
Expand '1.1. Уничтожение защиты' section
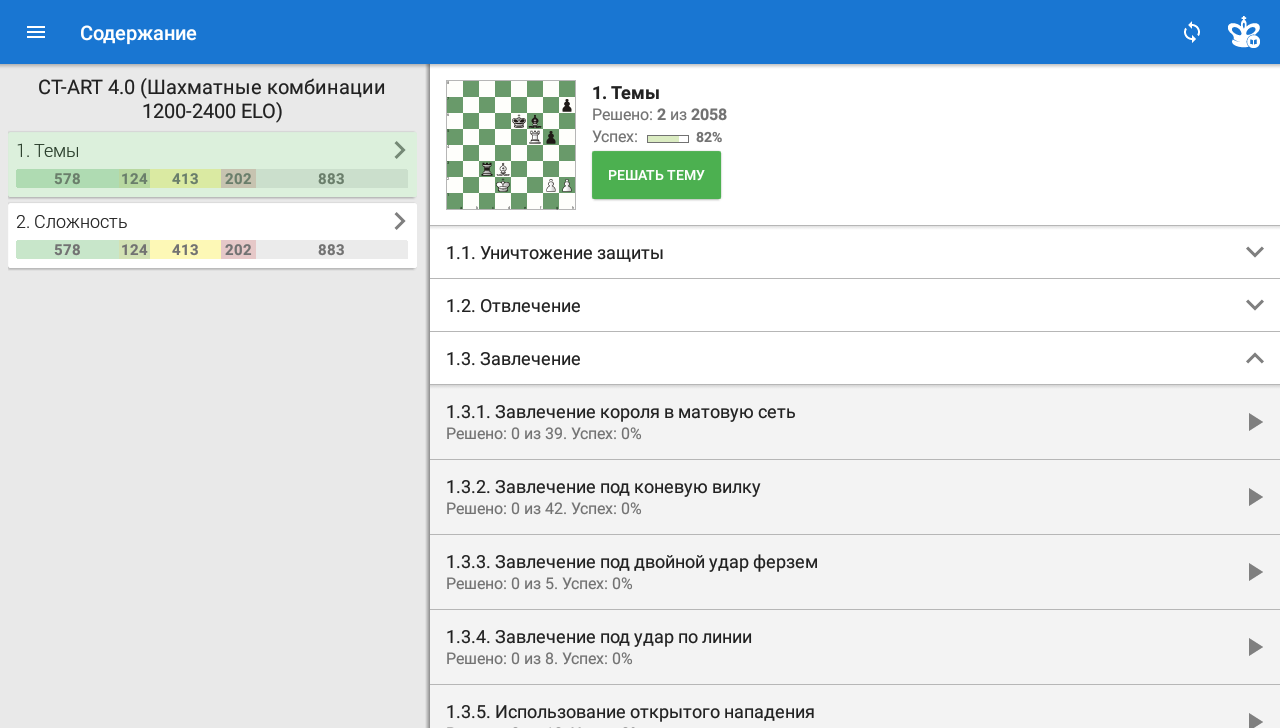pyautogui.click(x=855, y=252)
